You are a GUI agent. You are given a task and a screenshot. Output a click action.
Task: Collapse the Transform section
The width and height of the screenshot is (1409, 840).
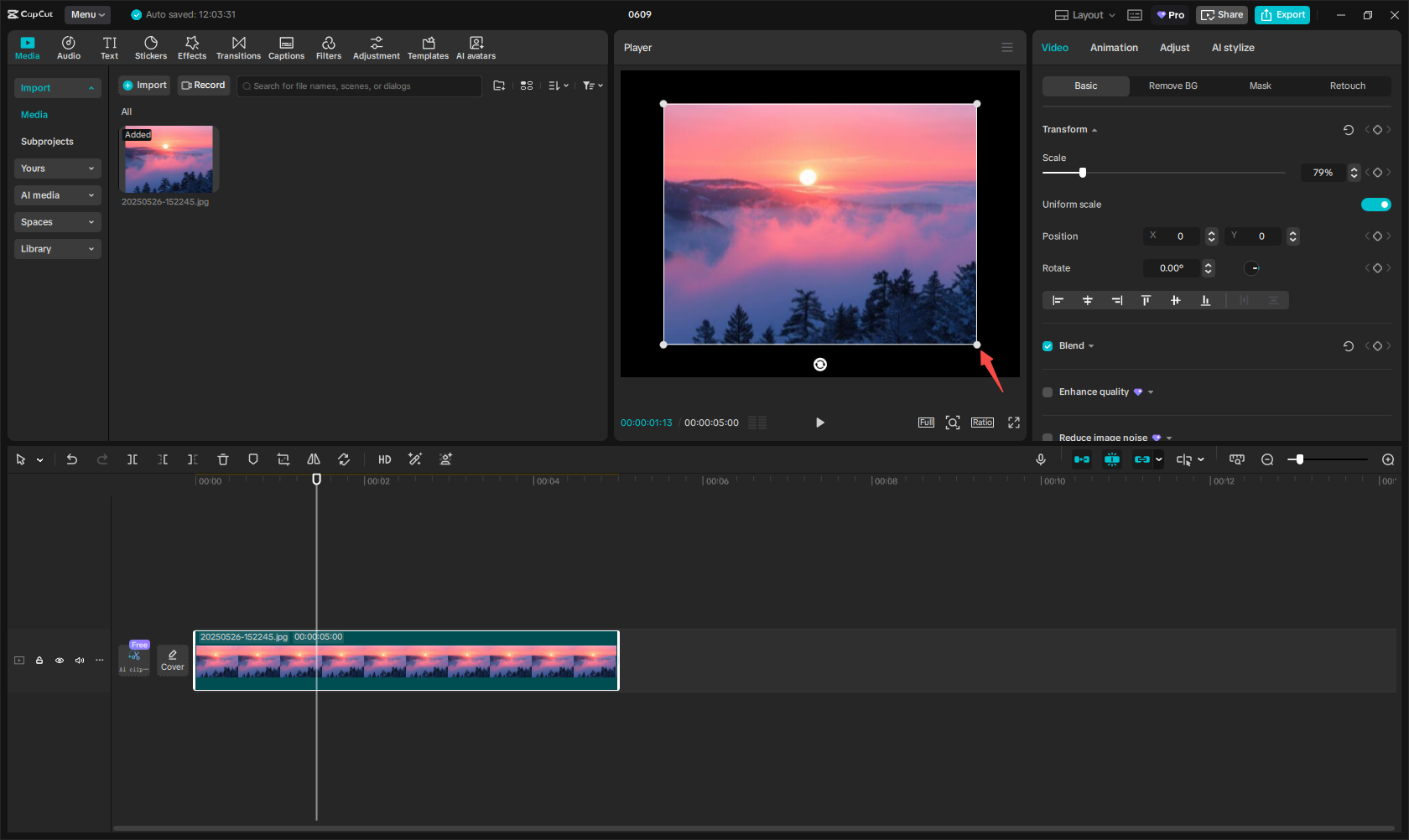point(1094,129)
